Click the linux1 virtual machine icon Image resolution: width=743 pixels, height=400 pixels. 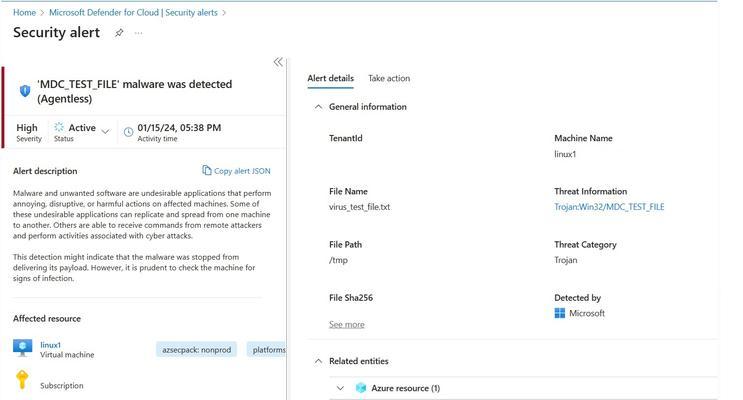click(x=22, y=348)
